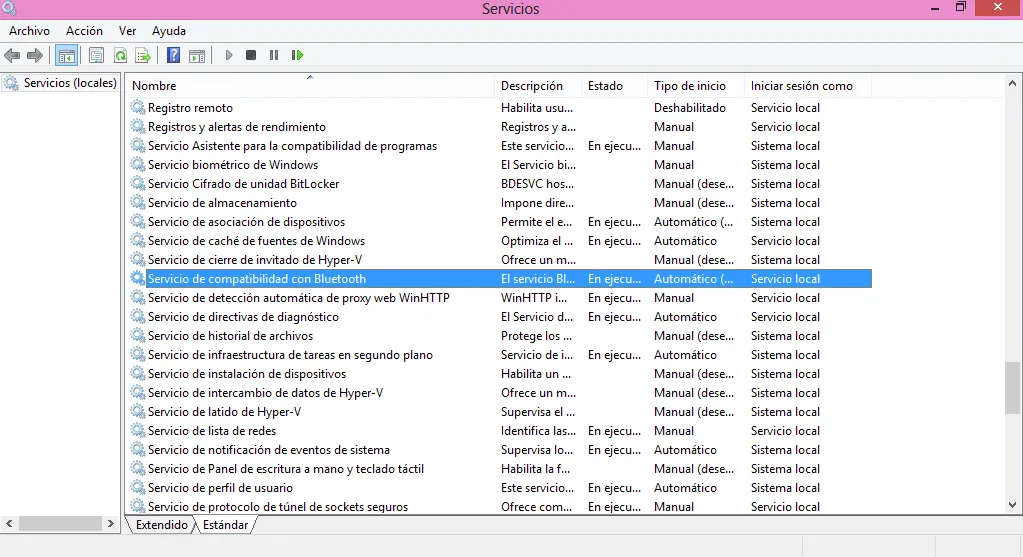Select Servicio Cifrado de unidad BitLocker
The image size is (1023, 557).
pos(243,183)
